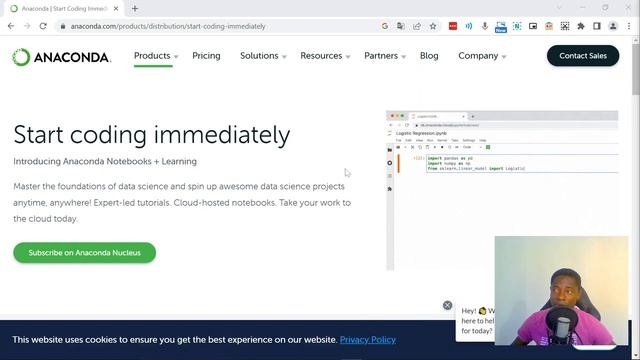The width and height of the screenshot is (640, 360).
Task: Click the padlock site info icon
Action: click(x=62, y=26)
